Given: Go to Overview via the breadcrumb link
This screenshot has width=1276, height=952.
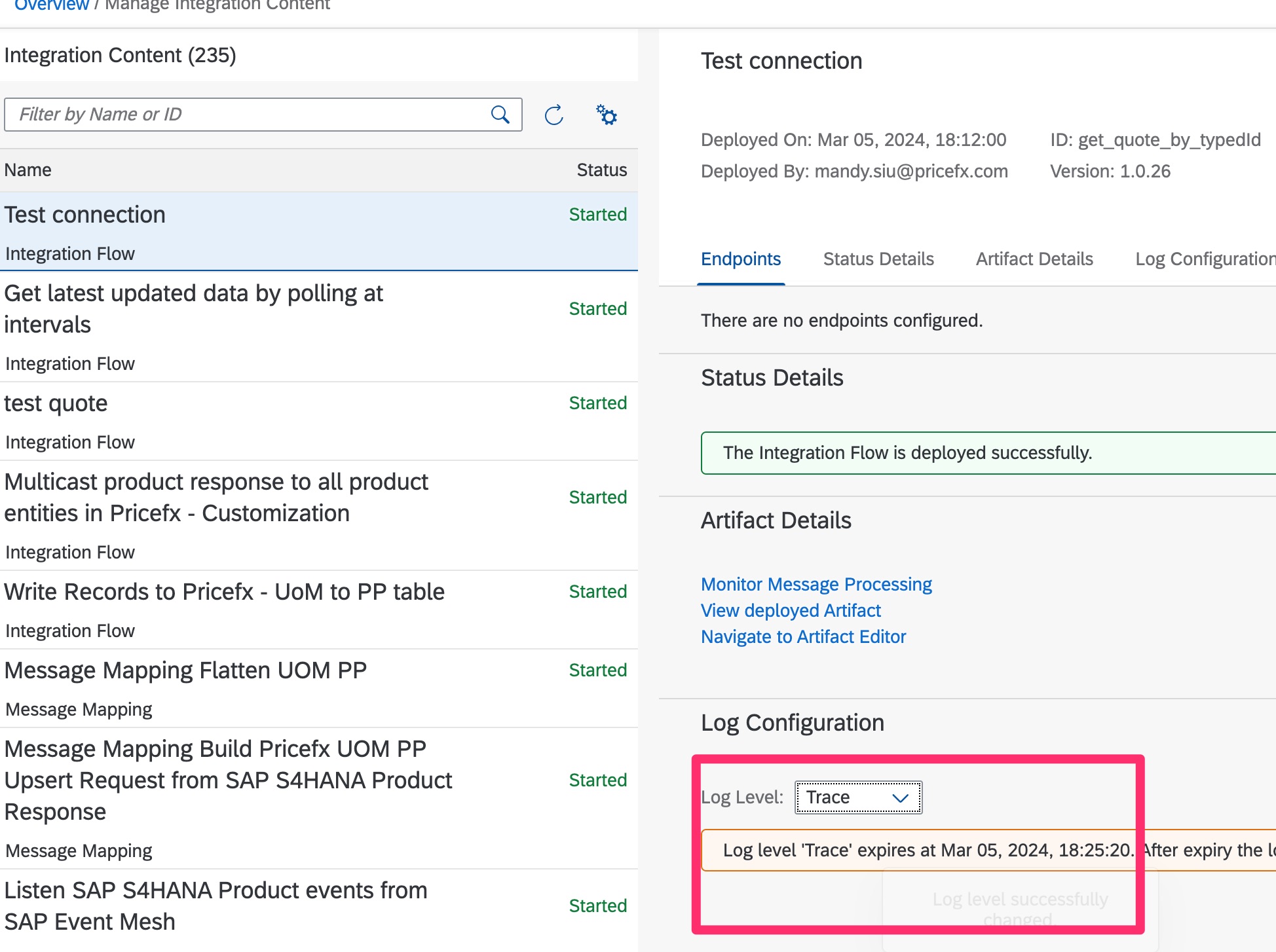Looking at the screenshot, I should pos(51,6).
